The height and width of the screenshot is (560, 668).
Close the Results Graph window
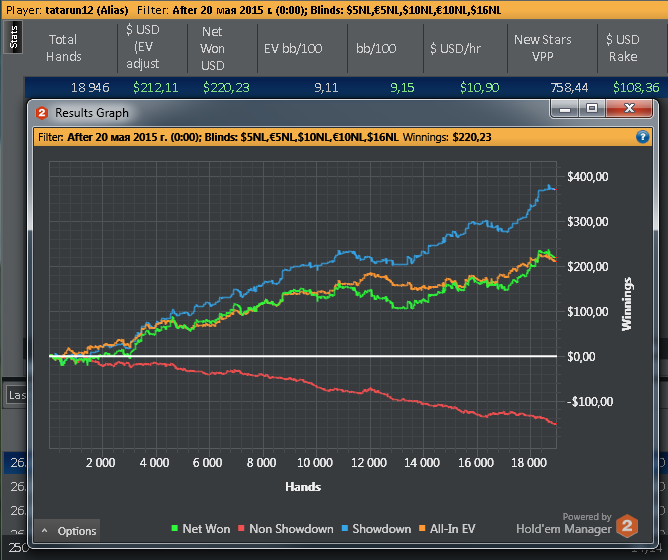coord(629,108)
